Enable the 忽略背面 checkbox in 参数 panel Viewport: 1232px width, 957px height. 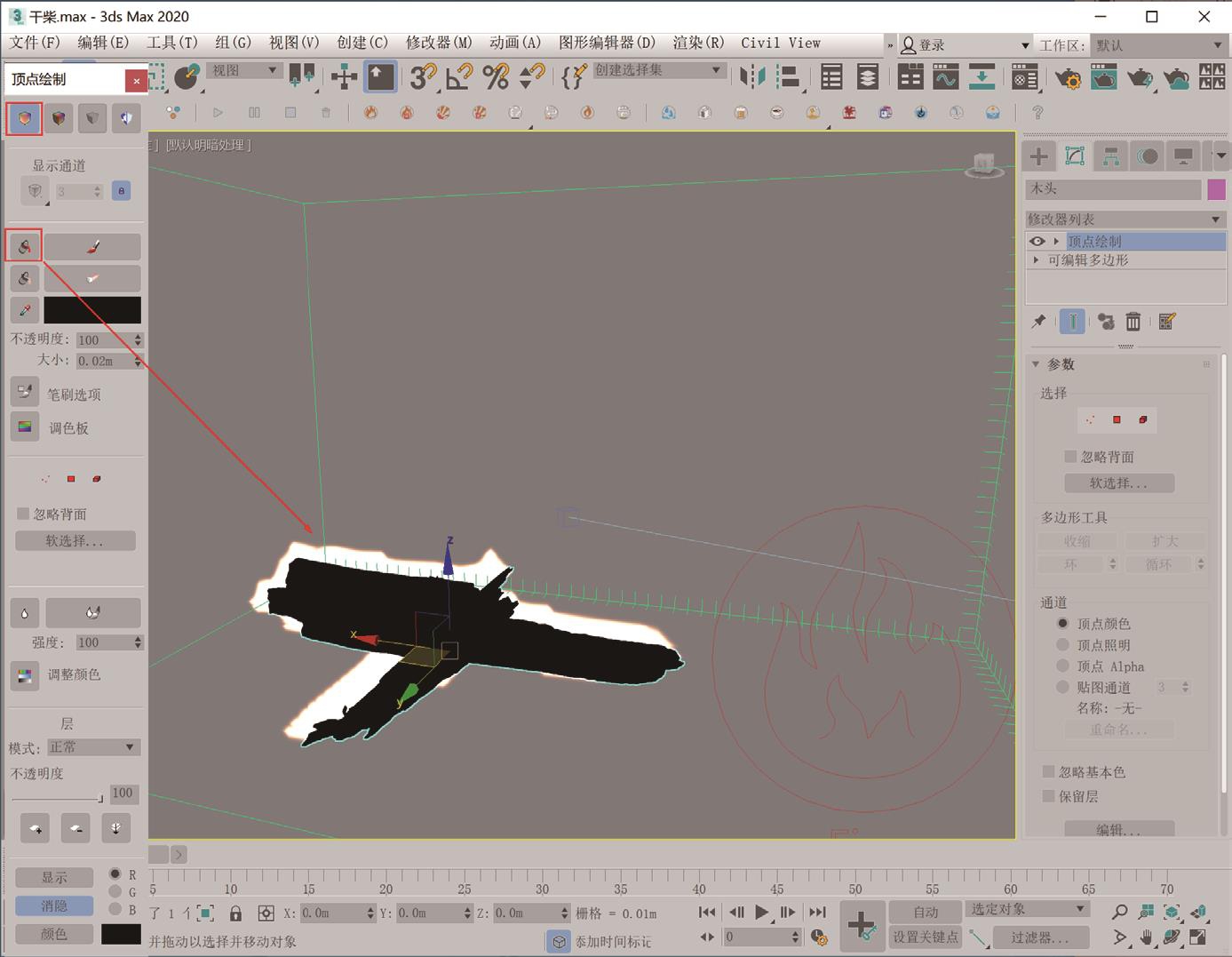click(1070, 457)
